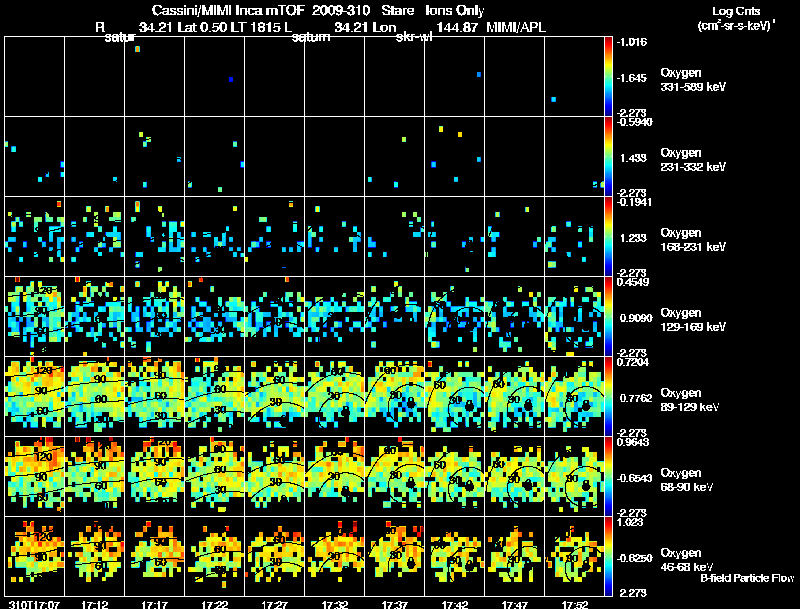The width and height of the screenshot is (800, 609).
Task: Click the Log Cnts units header
Action: (x=735, y=18)
